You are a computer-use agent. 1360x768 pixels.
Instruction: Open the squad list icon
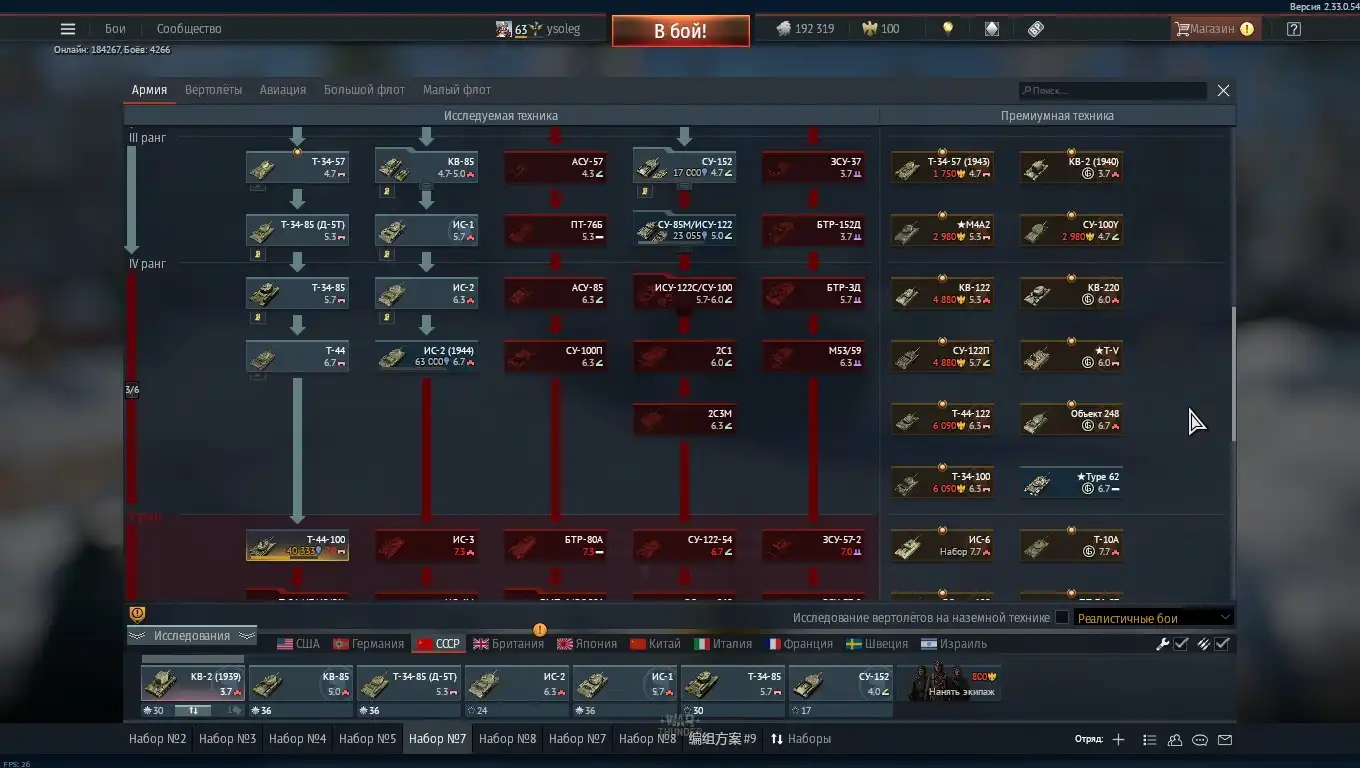click(1149, 740)
